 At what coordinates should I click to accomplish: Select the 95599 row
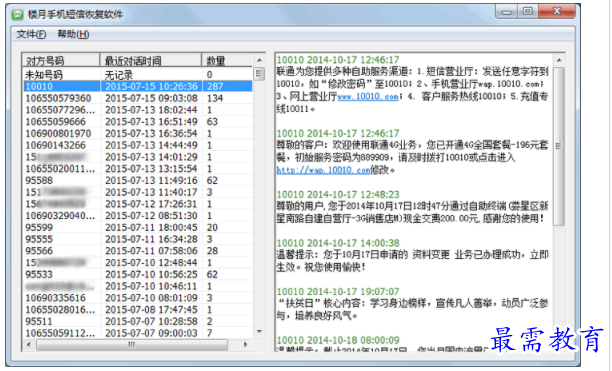point(137,227)
